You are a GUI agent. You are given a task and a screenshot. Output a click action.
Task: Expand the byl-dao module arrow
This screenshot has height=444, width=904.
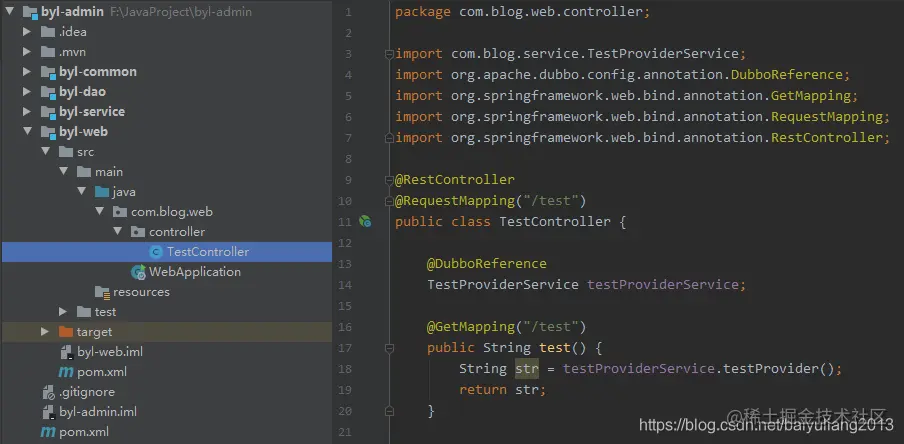pos(27,92)
